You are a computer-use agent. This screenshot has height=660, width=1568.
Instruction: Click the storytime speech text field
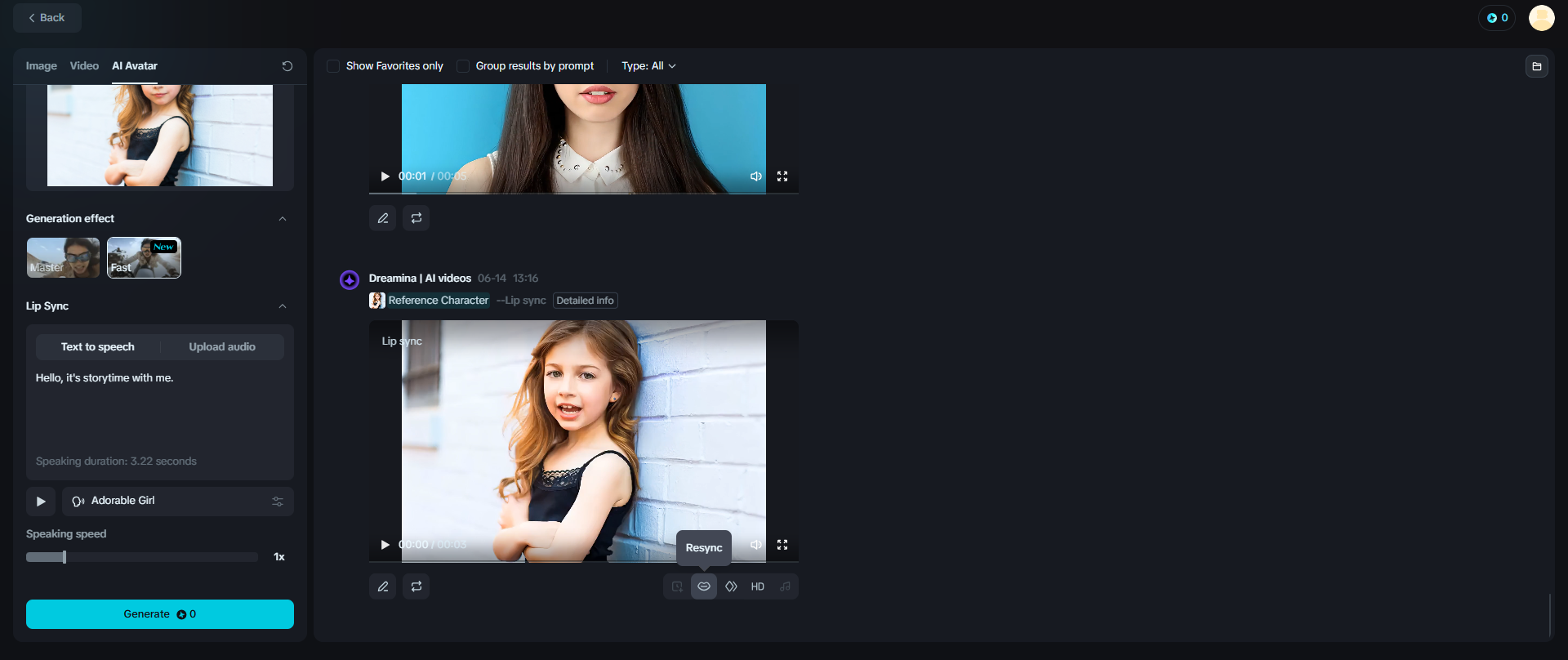[x=160, y=408]
